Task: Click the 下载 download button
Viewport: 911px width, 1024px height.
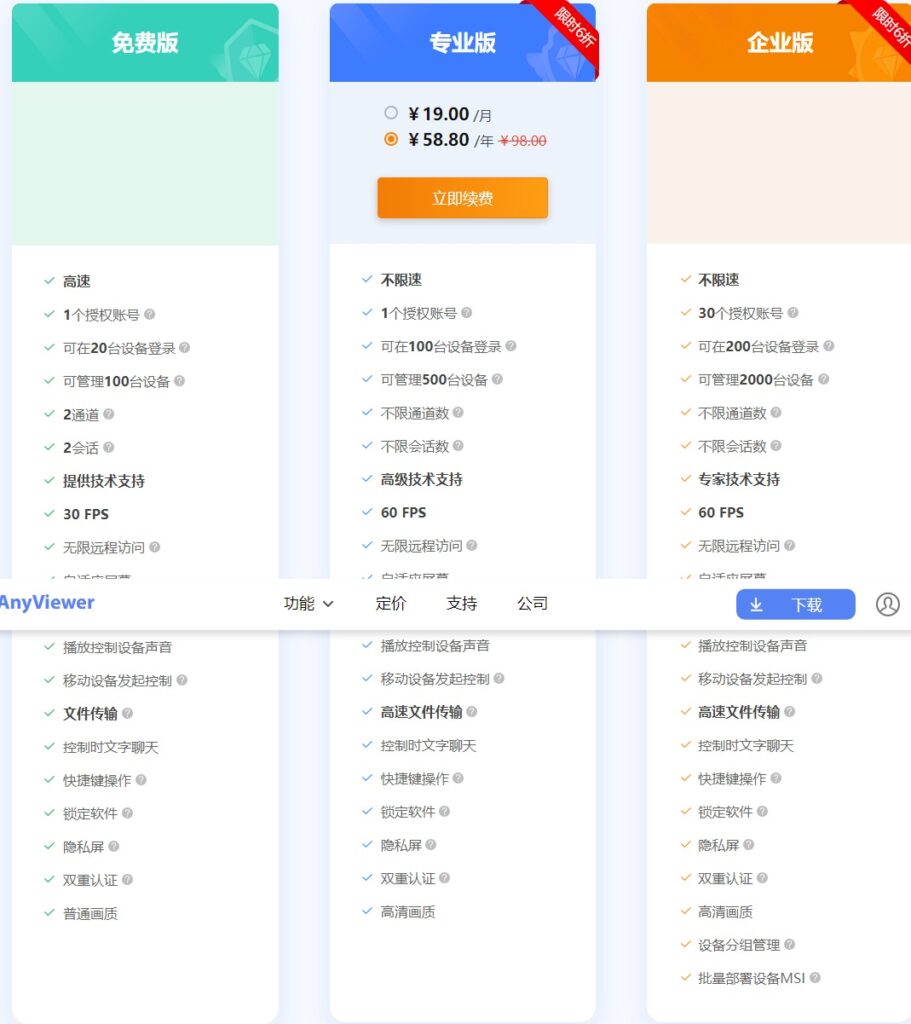Action: (795, 605)
